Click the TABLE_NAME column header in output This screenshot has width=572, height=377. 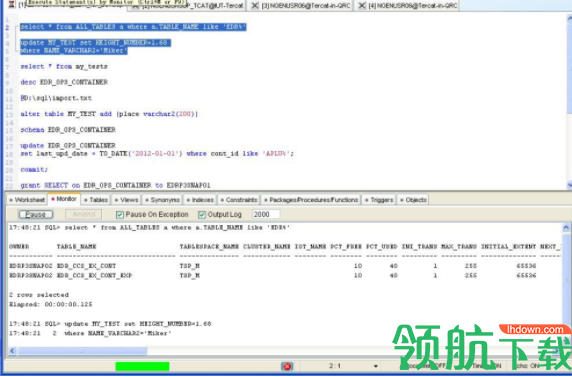coord(76,247)
